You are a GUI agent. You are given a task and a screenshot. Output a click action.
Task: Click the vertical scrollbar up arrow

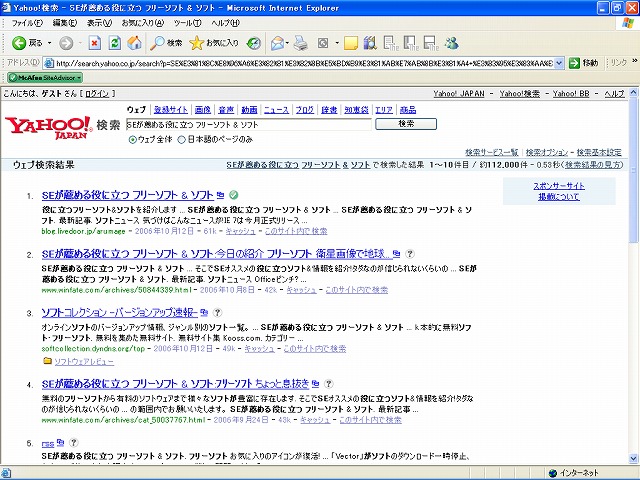pos(634,93)
